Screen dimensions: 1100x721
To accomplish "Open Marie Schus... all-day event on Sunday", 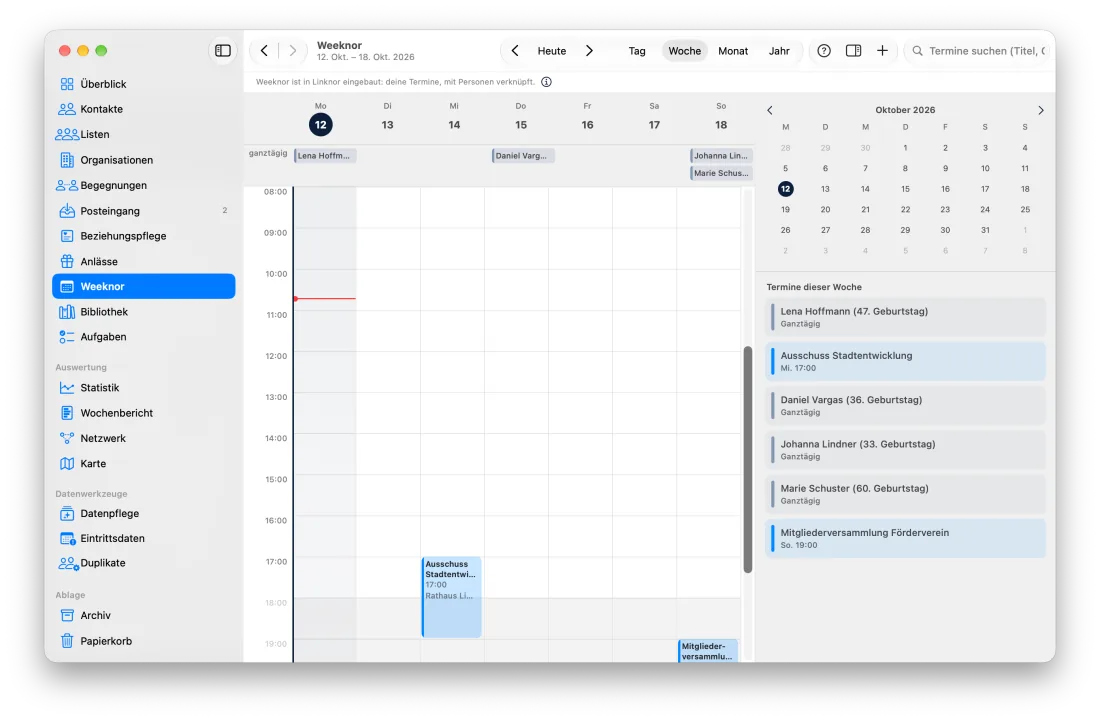I will pos(721,173).
